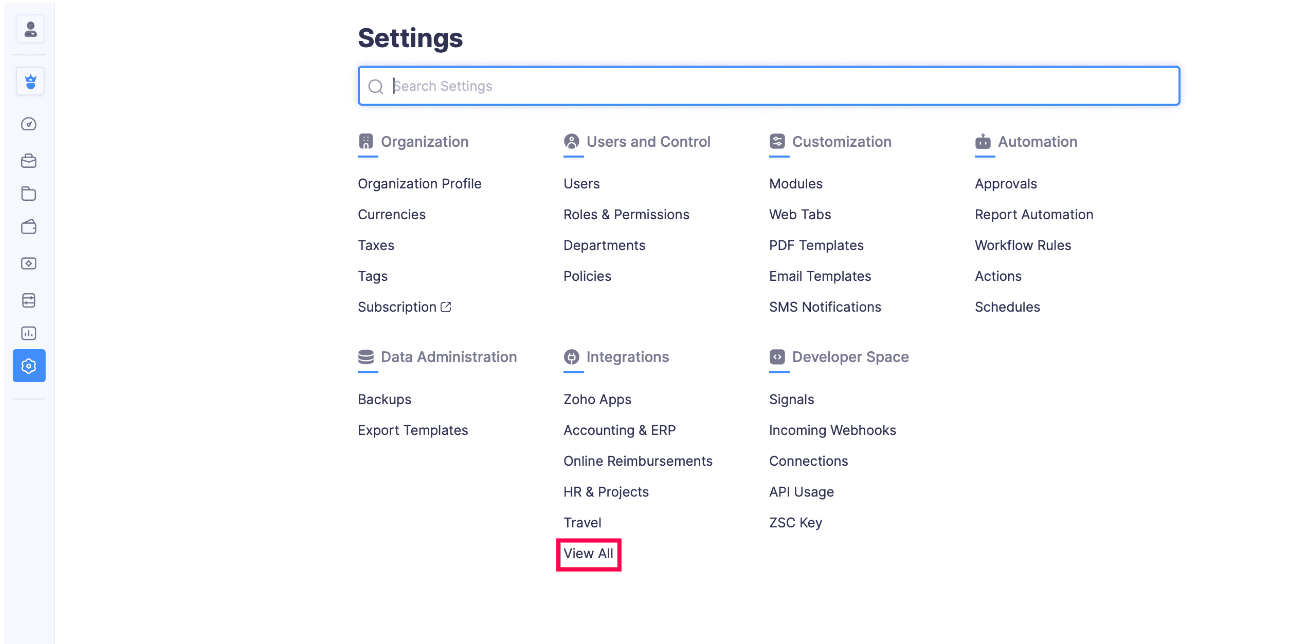Click the Automation section robot icon

coord(983,143)
